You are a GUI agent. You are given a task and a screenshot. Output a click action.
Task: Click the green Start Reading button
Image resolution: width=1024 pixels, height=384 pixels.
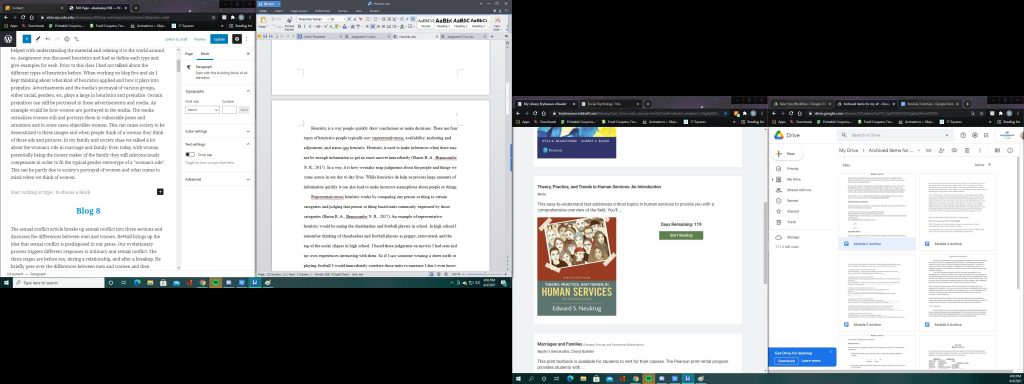(681, 235)
